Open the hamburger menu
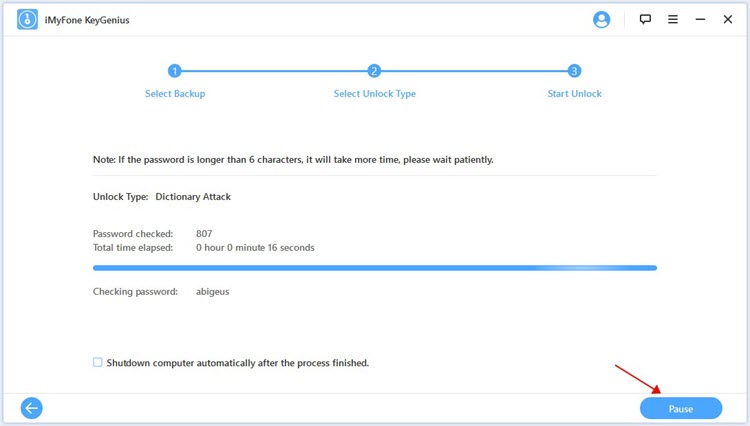750x426 pixels. tap(673, 20)
